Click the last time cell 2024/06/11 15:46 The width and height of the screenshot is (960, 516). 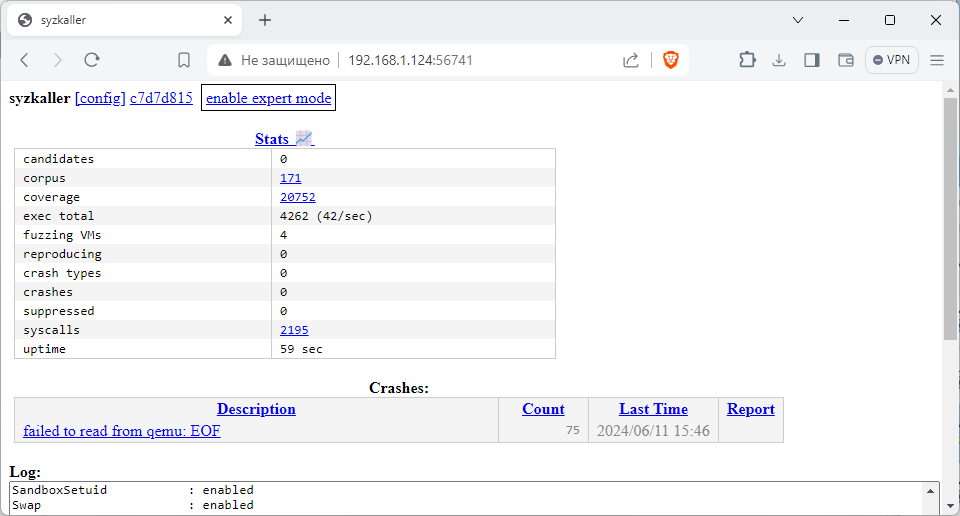(653, 431)
